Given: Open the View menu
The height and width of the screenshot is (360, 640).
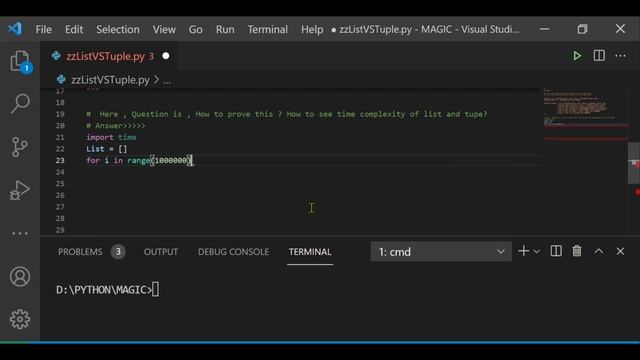Looking at the screenshot, I should pyautogui.click(x=164, y=29).
